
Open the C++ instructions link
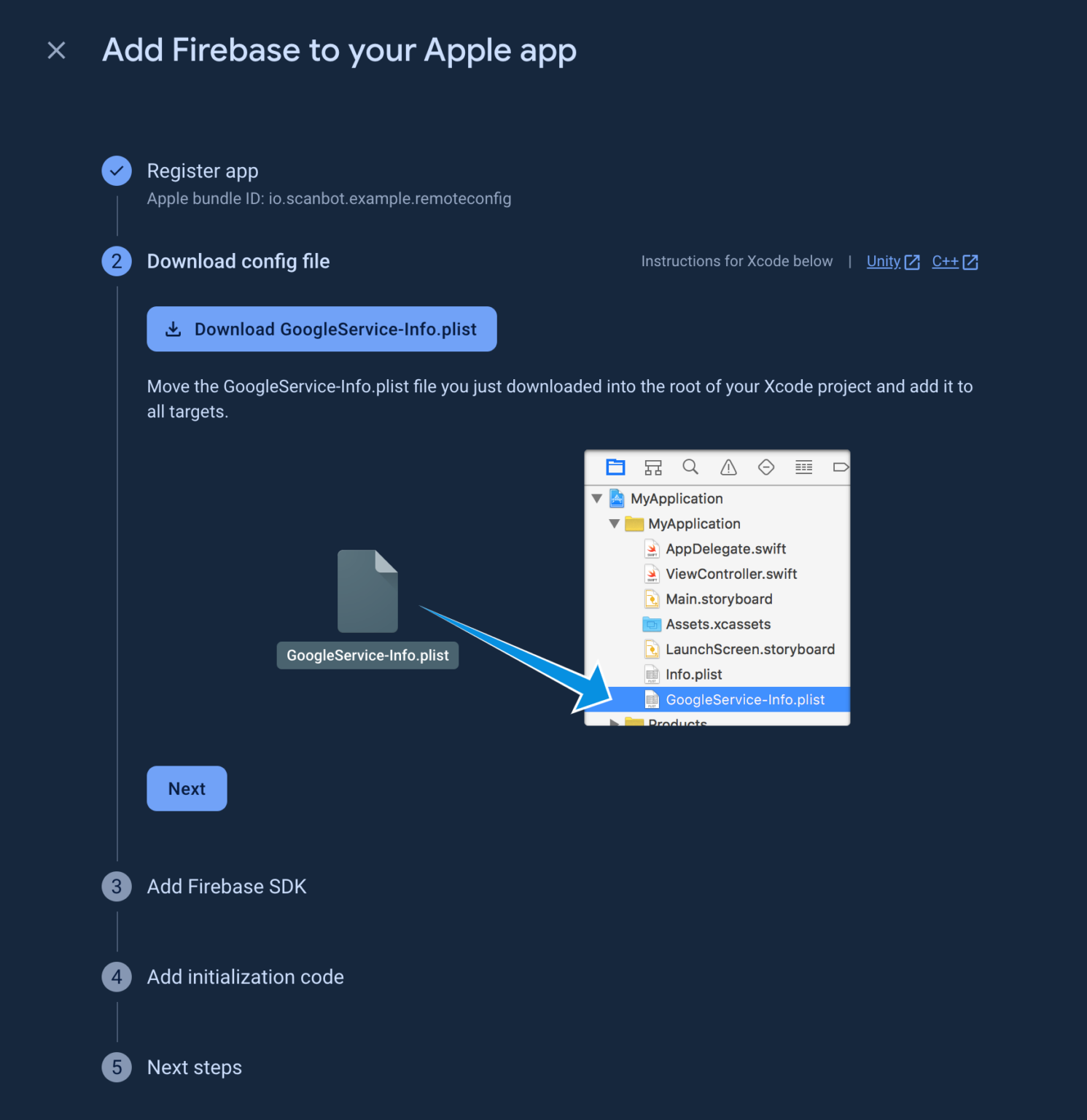[946, 261]
